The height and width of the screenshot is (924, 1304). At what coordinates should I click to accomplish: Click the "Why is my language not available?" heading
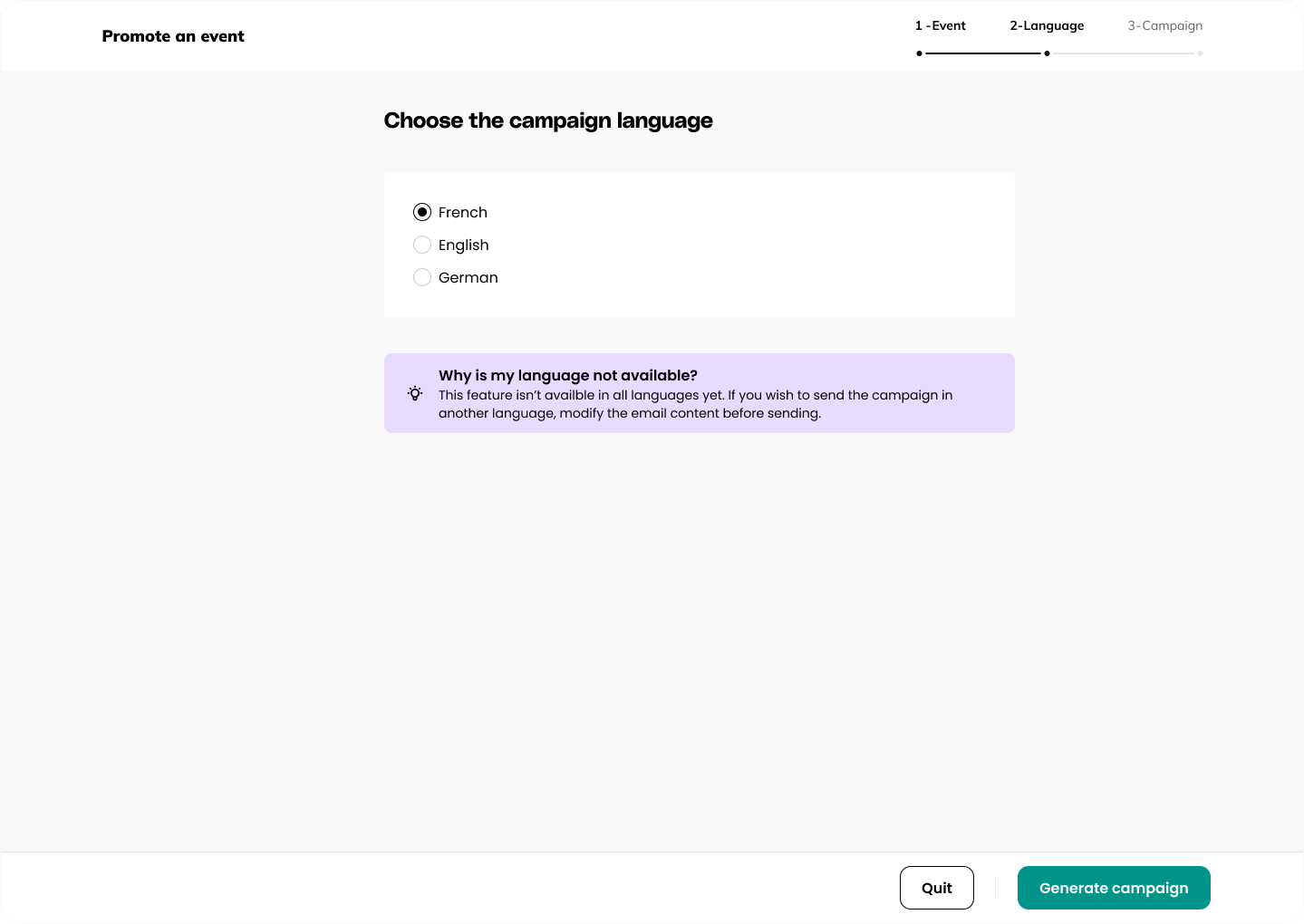point(567,375)
